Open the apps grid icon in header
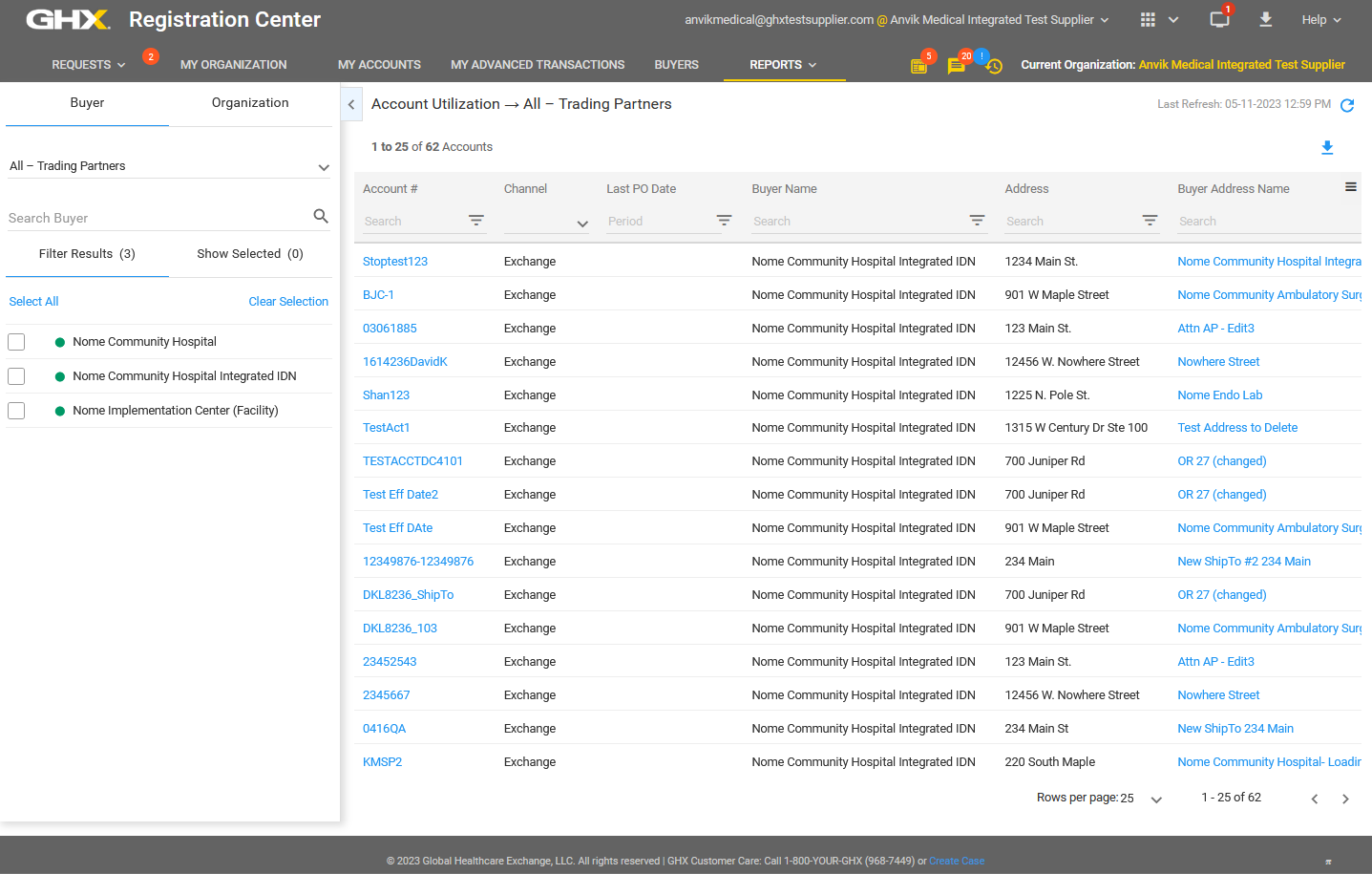 click(x=1148, y=20)
